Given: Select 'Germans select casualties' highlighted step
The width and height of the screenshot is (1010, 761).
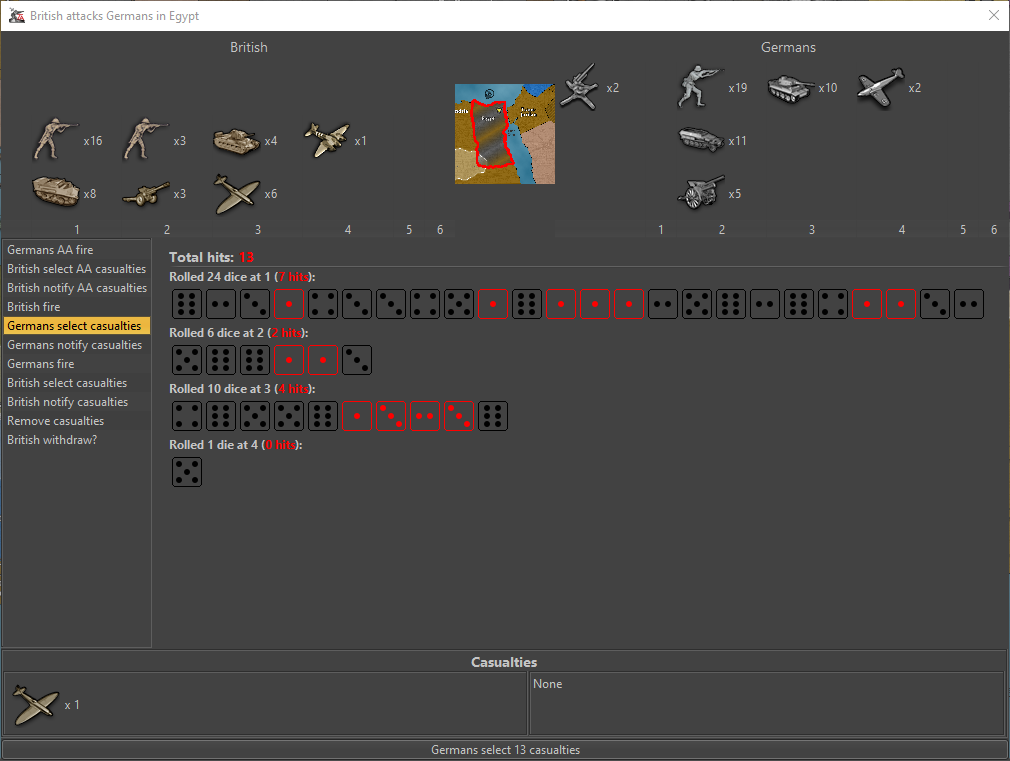Looking at the screenshot, I should (x=74, y=326).
